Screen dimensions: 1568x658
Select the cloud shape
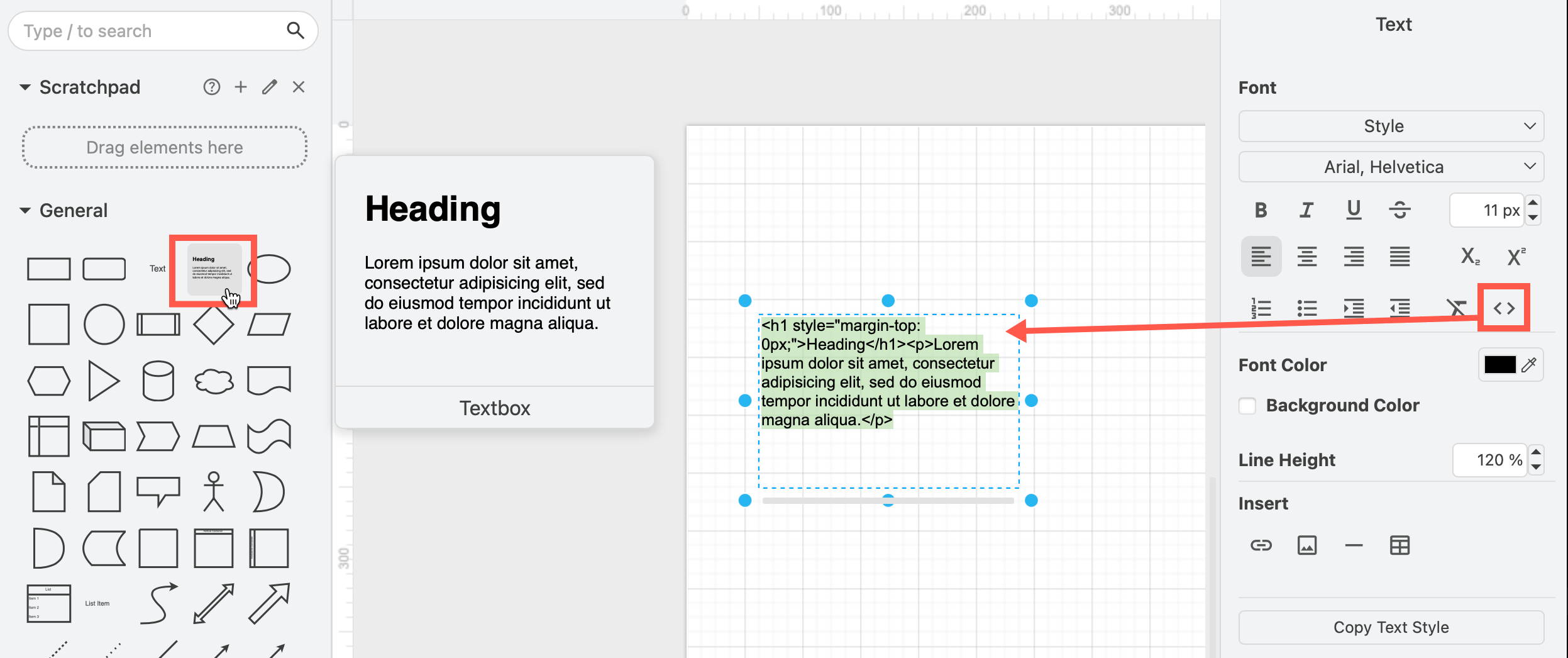point(214,381)
